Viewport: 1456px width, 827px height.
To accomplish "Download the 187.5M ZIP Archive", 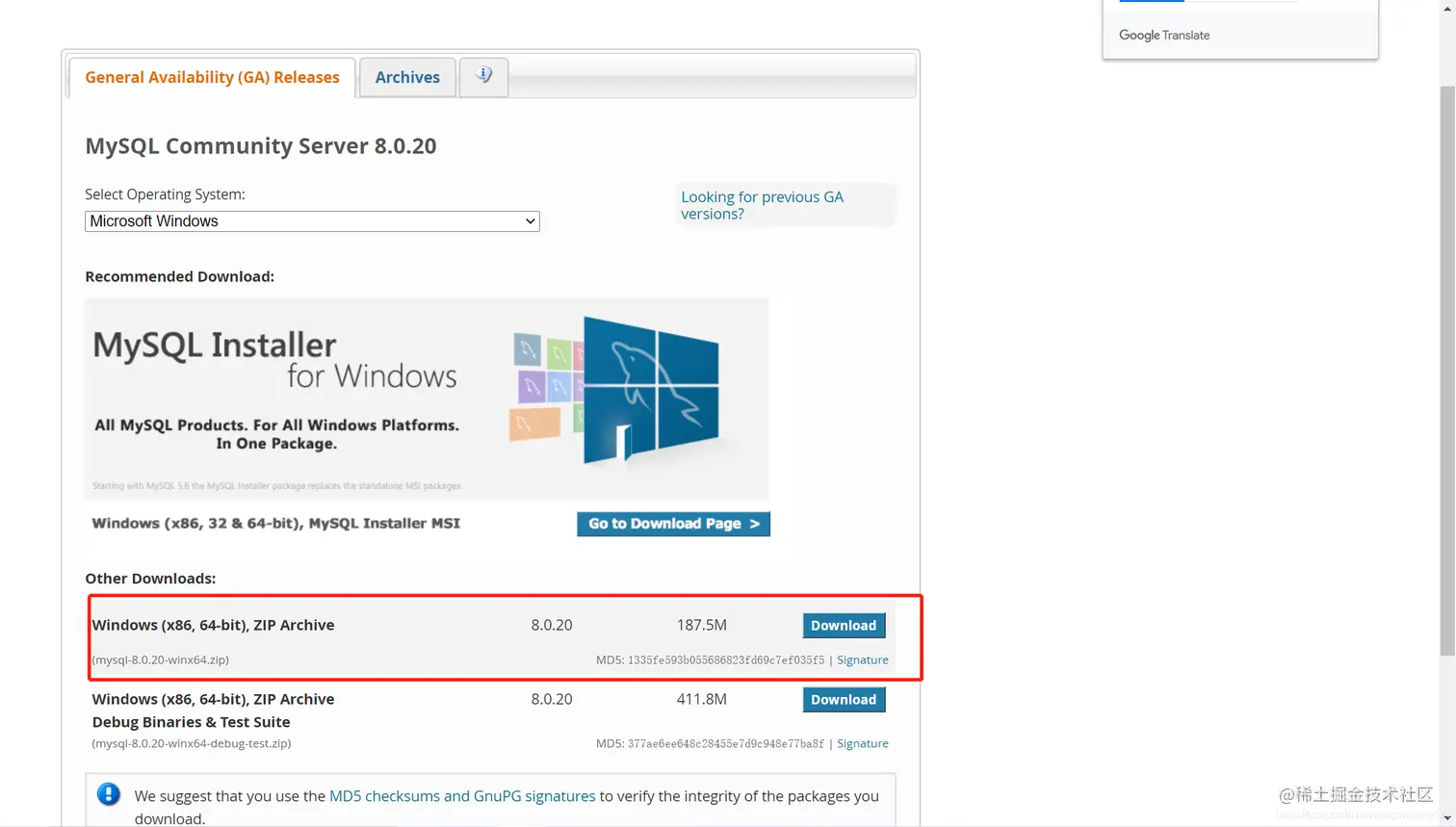I will coord(844,625).
